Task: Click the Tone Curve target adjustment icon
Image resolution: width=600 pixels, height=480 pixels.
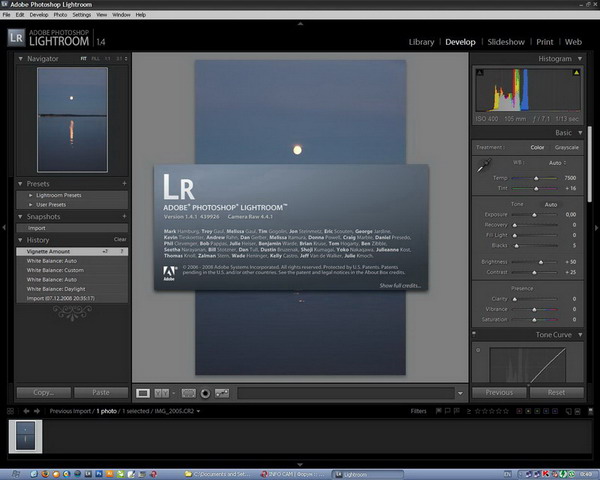Action: click(x=478, y=350)
